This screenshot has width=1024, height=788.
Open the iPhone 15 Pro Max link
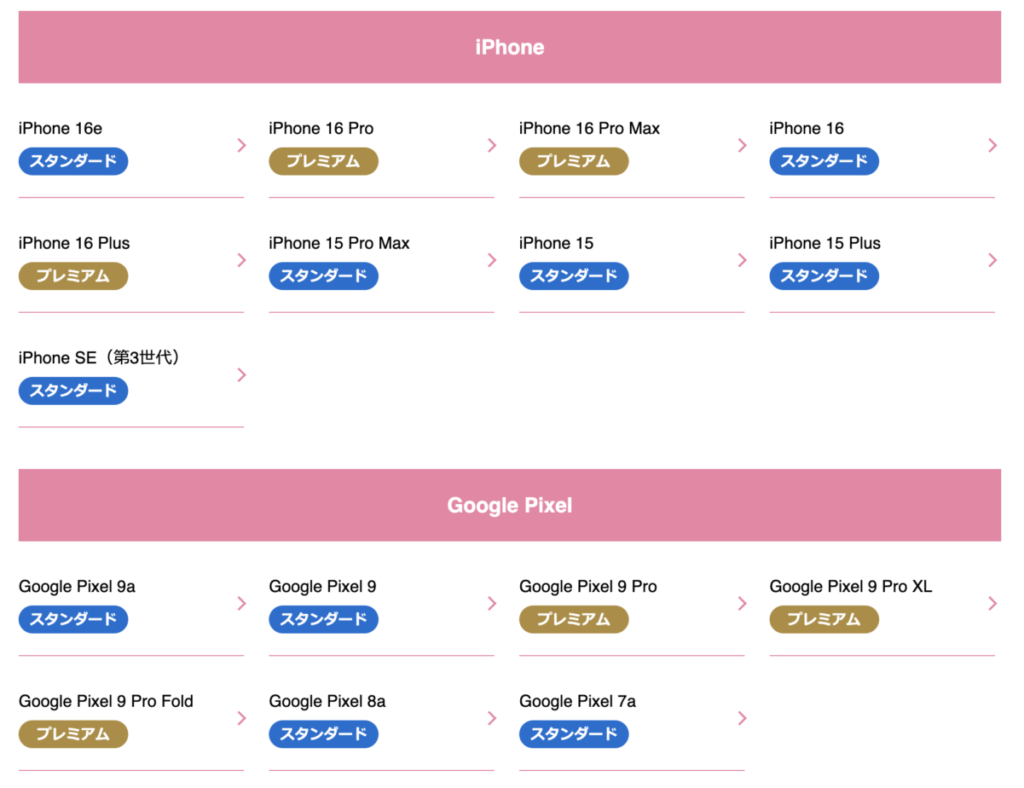339,243
